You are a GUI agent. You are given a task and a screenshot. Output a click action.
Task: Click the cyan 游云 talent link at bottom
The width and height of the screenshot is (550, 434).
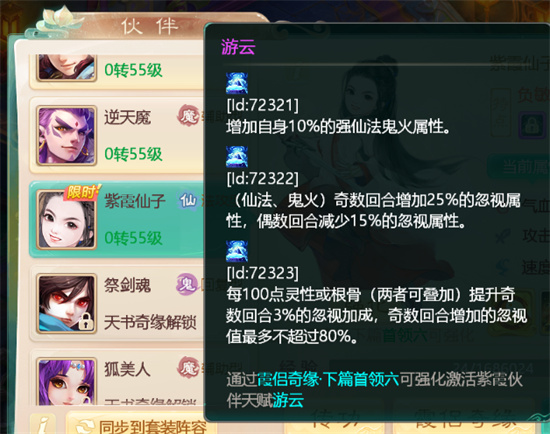click(288, 400)
